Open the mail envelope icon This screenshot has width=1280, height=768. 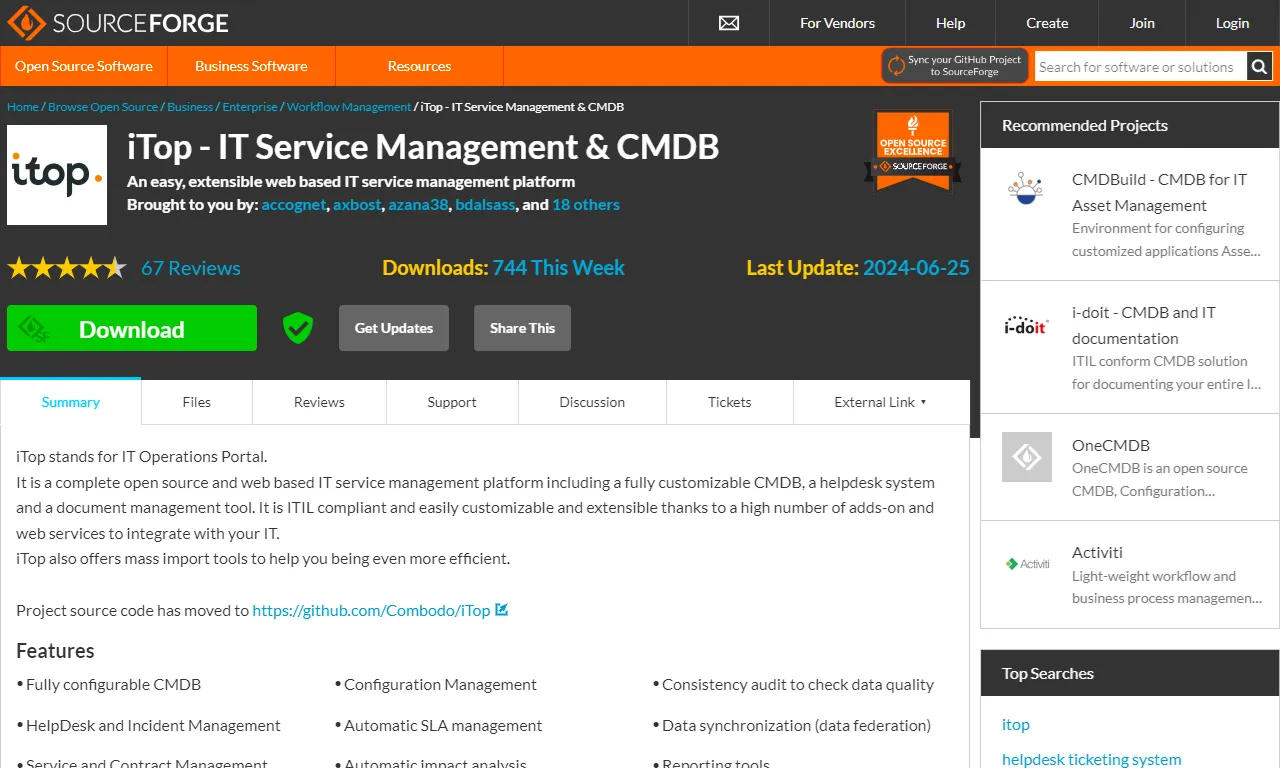click(729, 23)
